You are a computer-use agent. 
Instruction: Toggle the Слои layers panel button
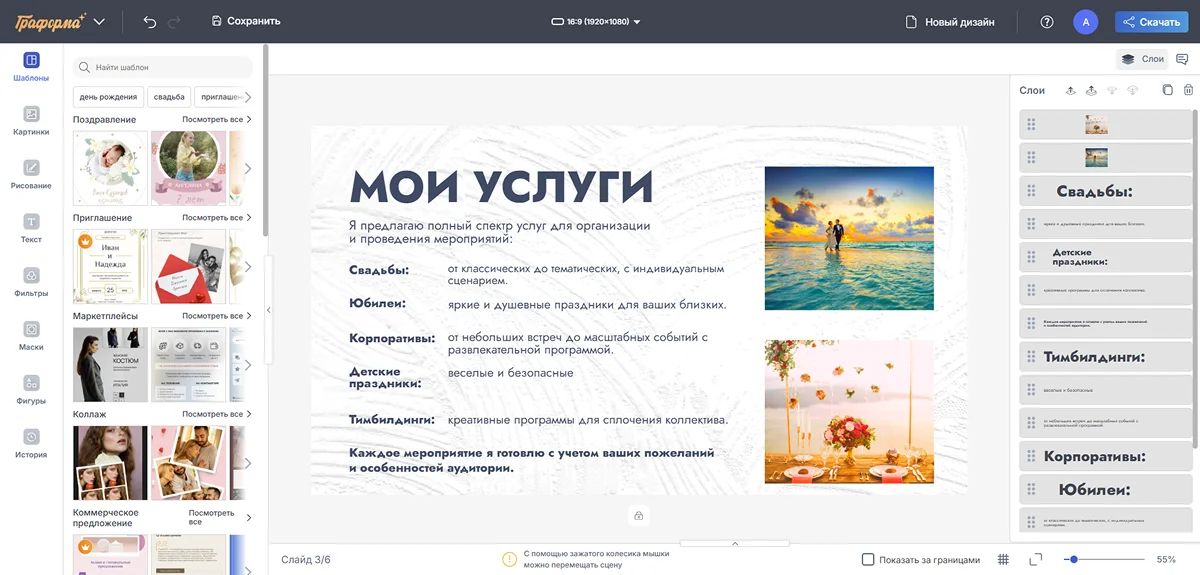coord(1142,59)
